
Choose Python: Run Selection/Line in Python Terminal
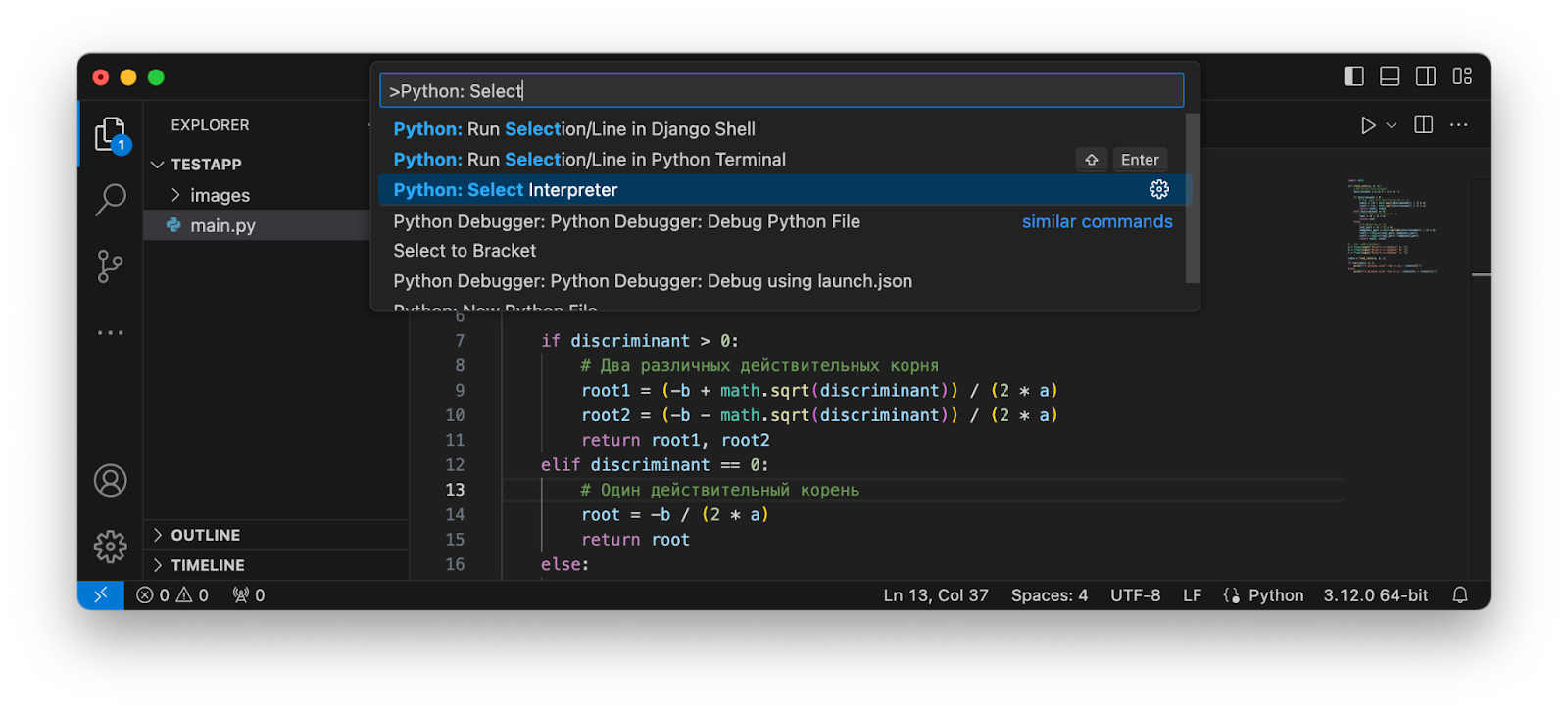782,160
